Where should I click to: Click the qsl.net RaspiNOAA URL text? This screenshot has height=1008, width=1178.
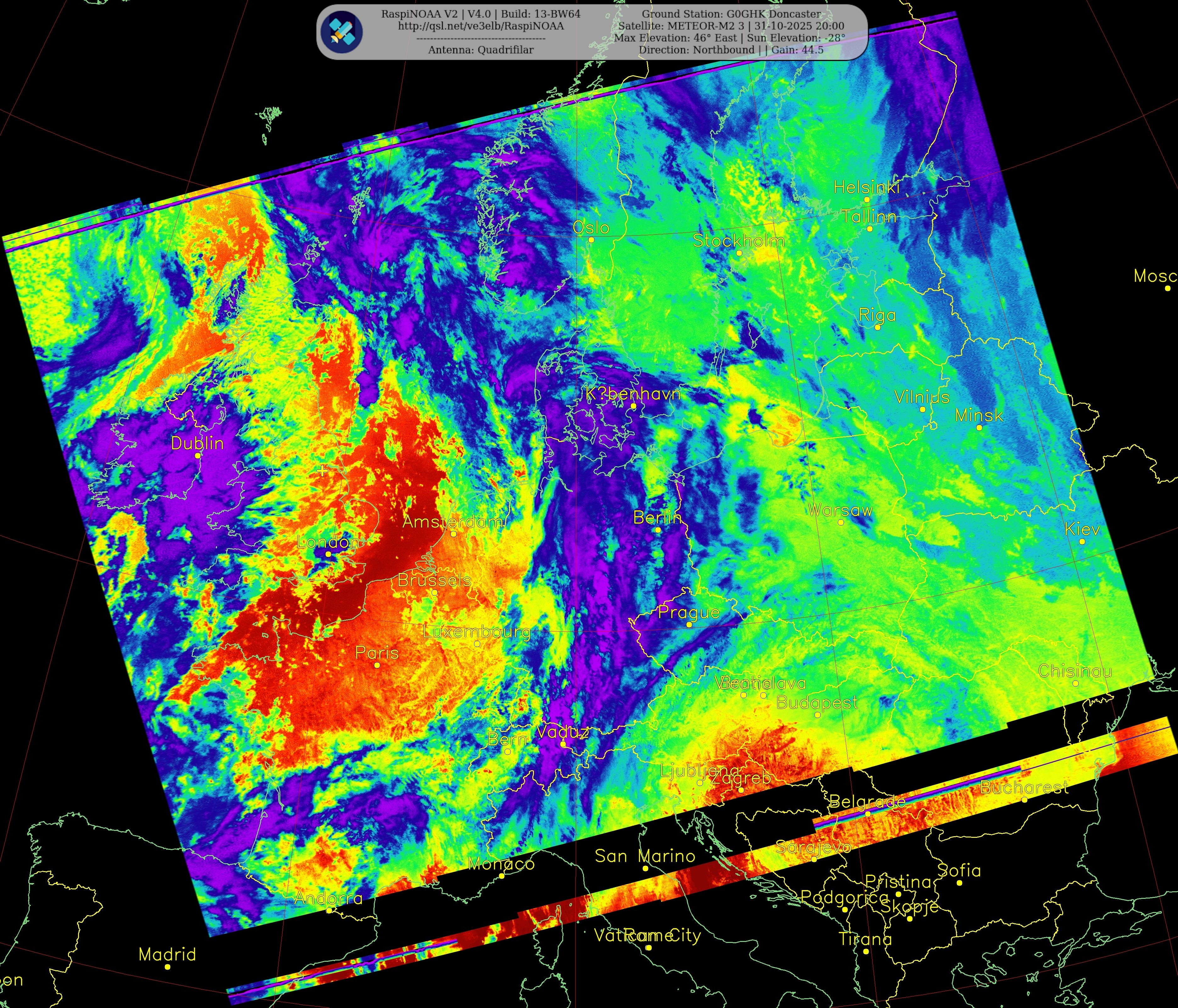(x=480, y=26)
